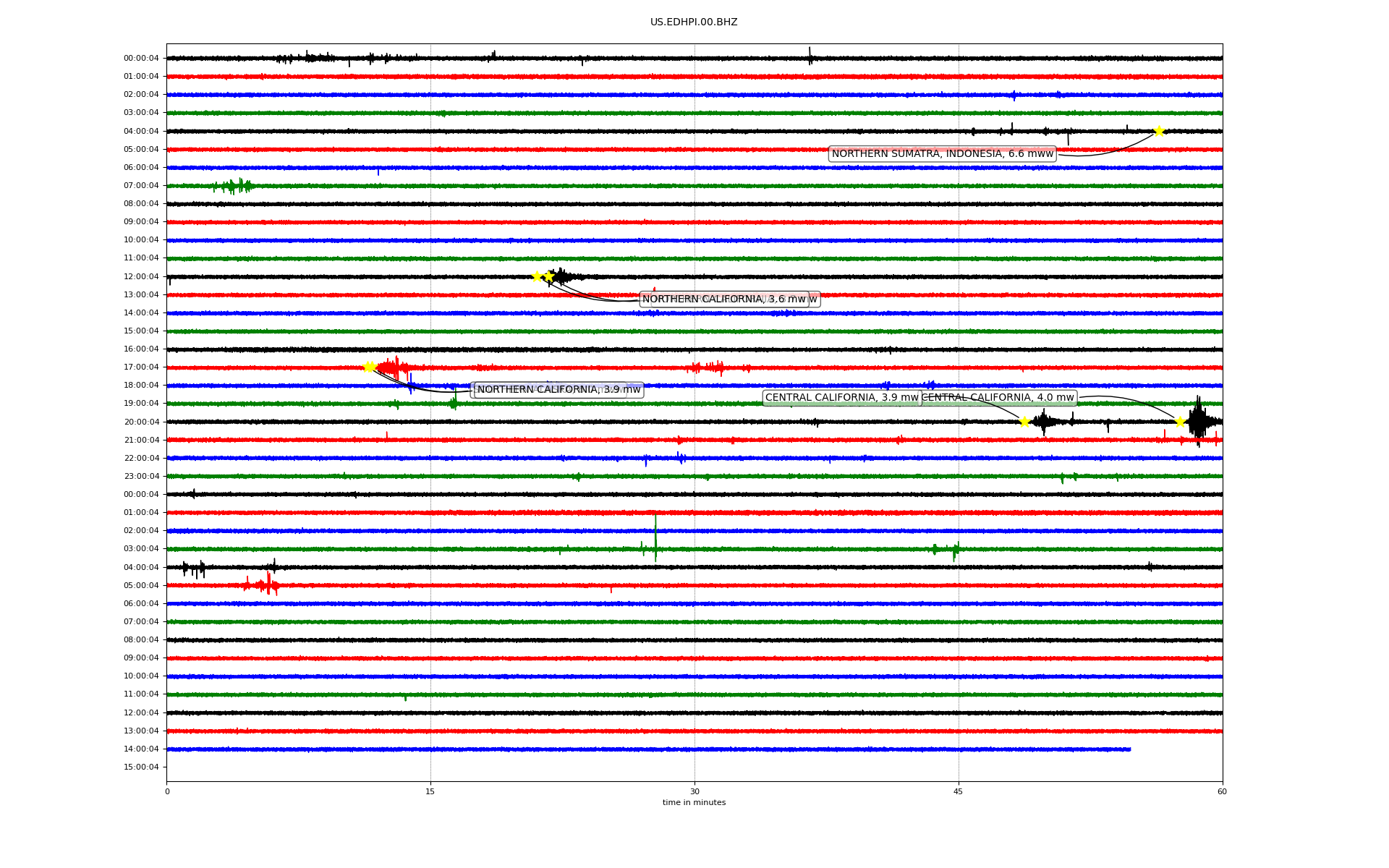Click the left star on the 12:00:04 trace
1389x868 pixels.
[x=537, y=276]
